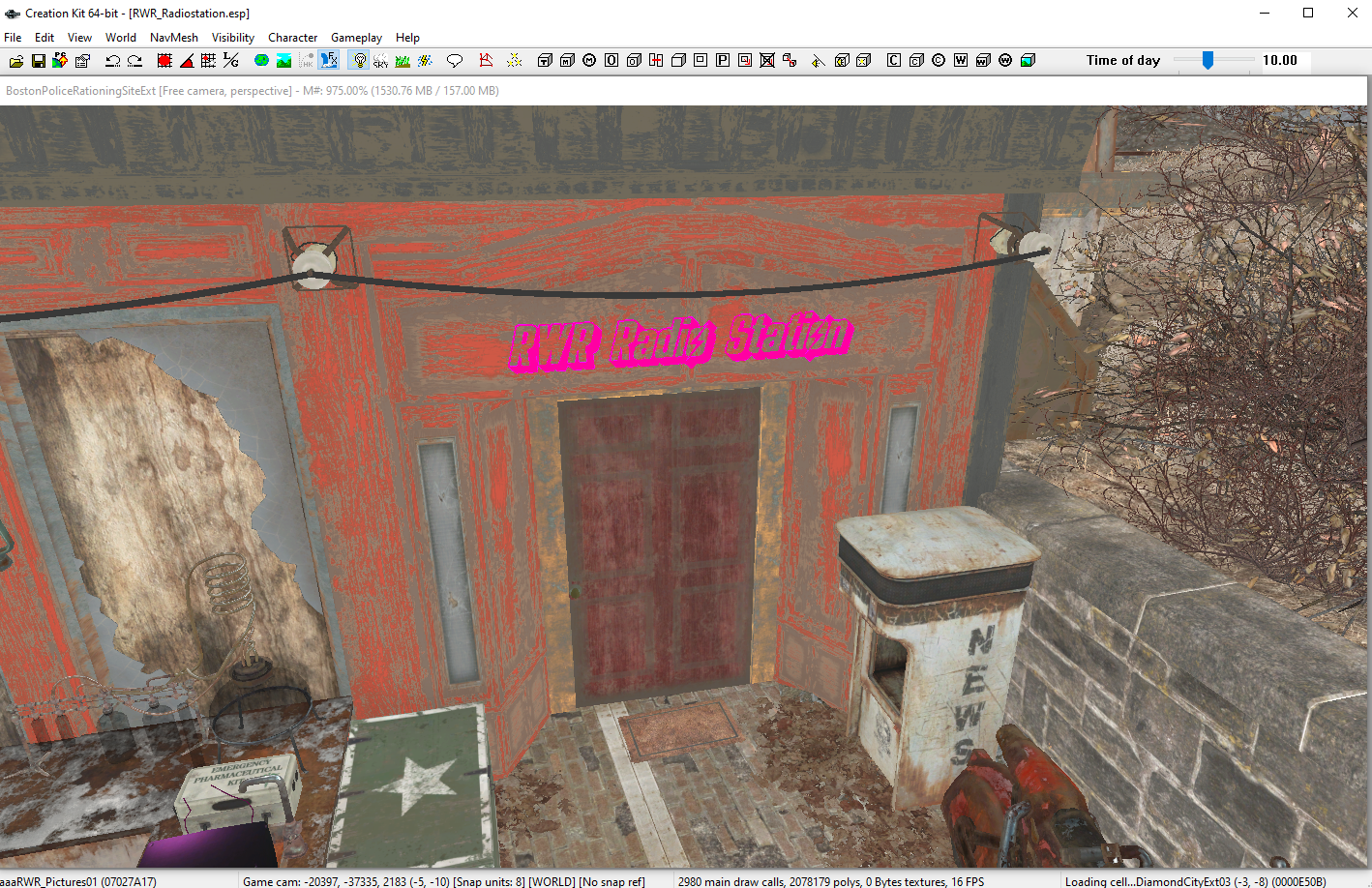Click the blue lightning rain icon
Image resolution: width=1372 pixels, height=888 pixels.
[x=425, y=61]
